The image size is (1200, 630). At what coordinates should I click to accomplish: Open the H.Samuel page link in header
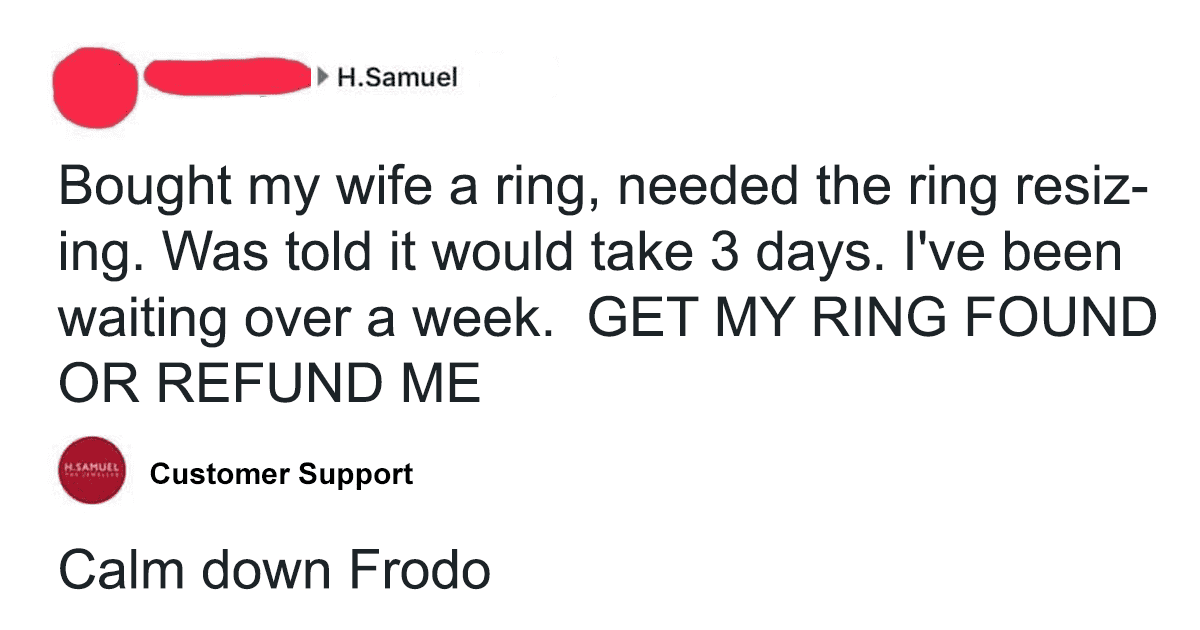(396, 78)
